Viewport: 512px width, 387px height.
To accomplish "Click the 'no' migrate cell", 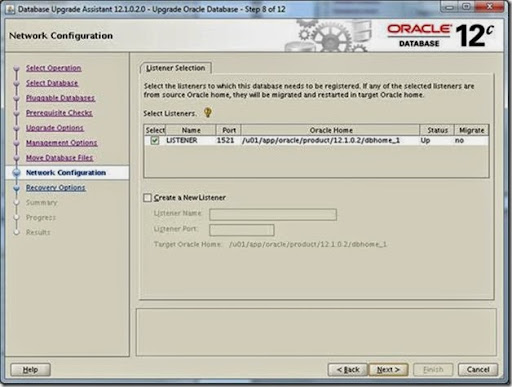I will click(x=471, y=140).
